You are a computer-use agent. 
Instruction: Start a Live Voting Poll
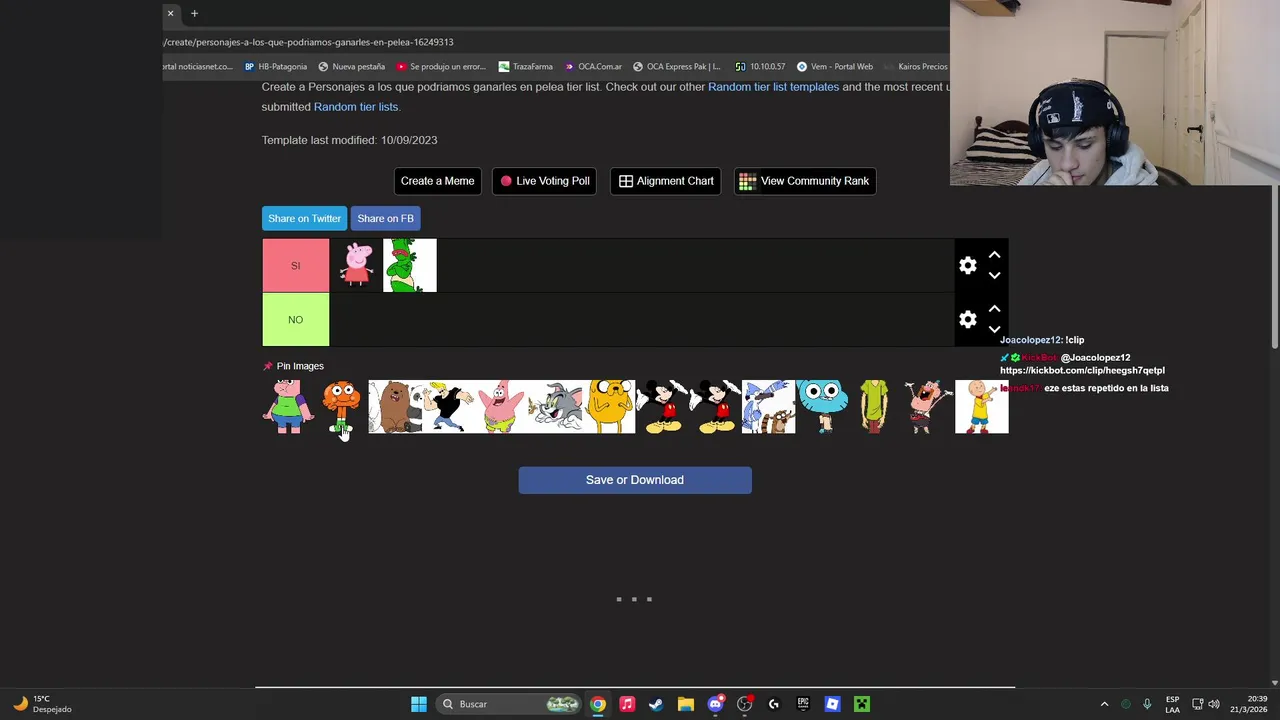545,181
